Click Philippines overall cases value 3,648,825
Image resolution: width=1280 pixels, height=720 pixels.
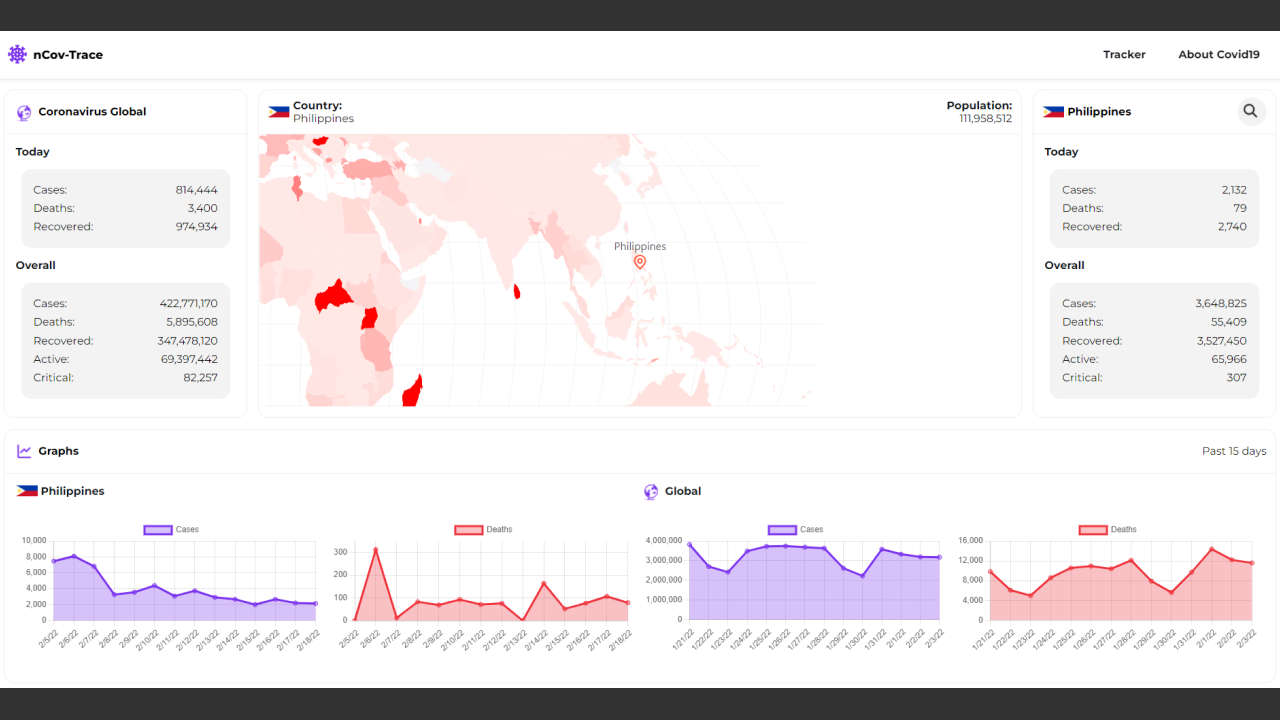(x=1221, y=304)
